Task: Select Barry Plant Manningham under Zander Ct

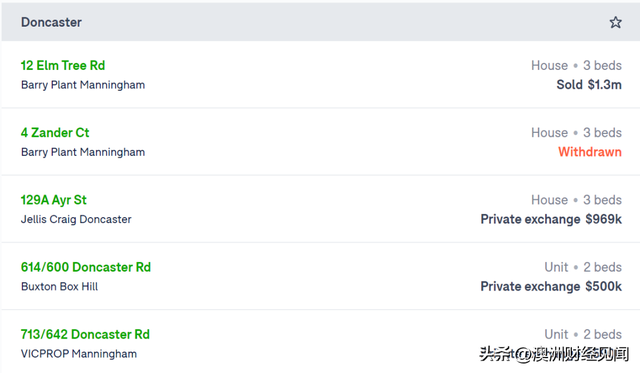Action: click(83, 152)
